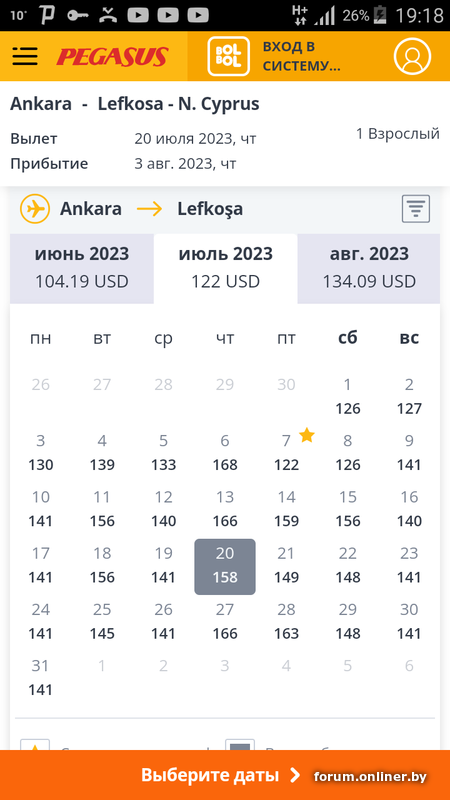Select July 20 priced 158
The image size is (450, 800).
225,566
